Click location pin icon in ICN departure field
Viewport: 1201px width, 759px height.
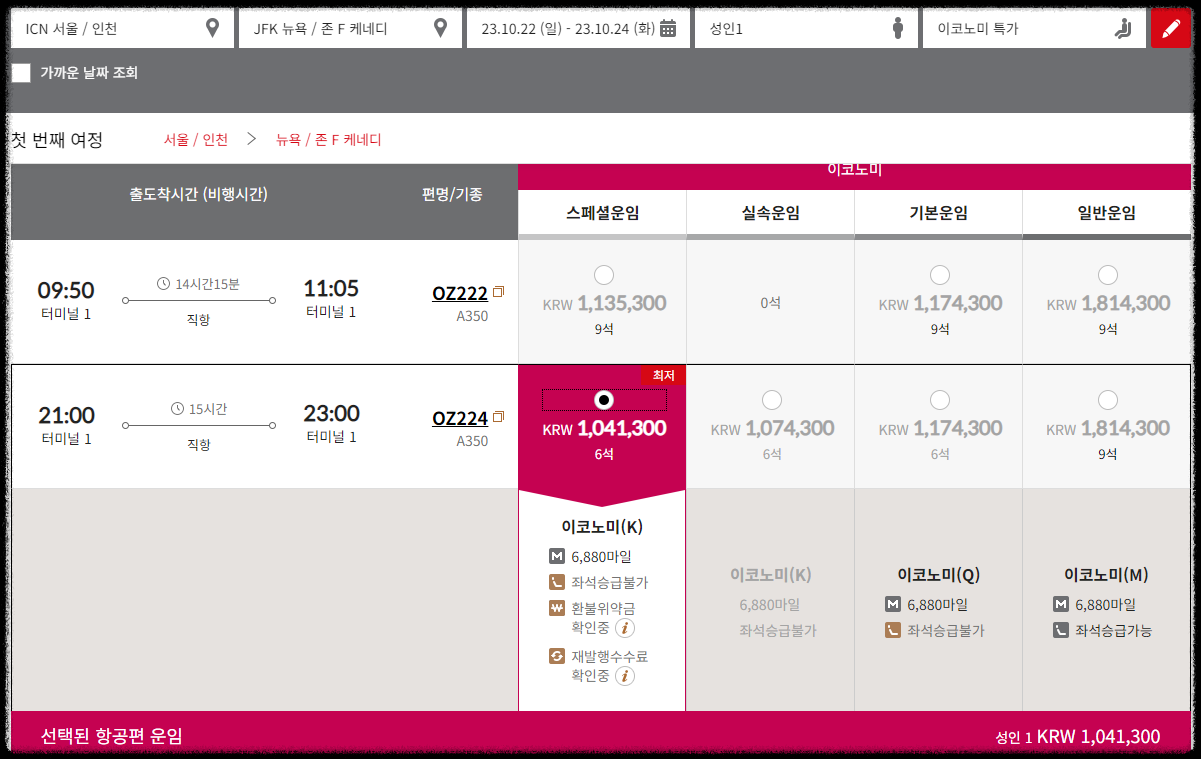coord(212,28)
